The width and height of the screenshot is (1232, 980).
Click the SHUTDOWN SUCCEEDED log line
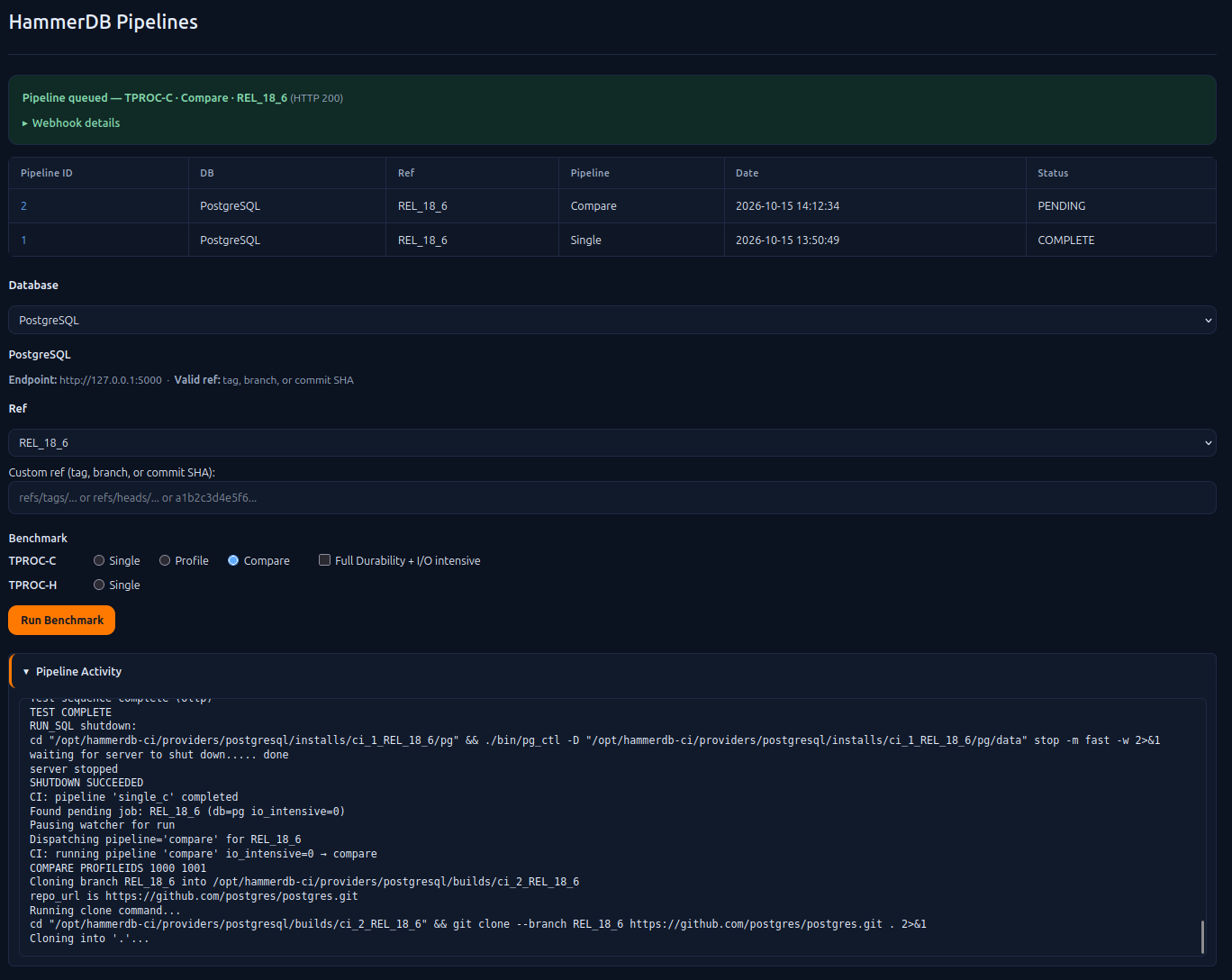(x=86, y=783)
